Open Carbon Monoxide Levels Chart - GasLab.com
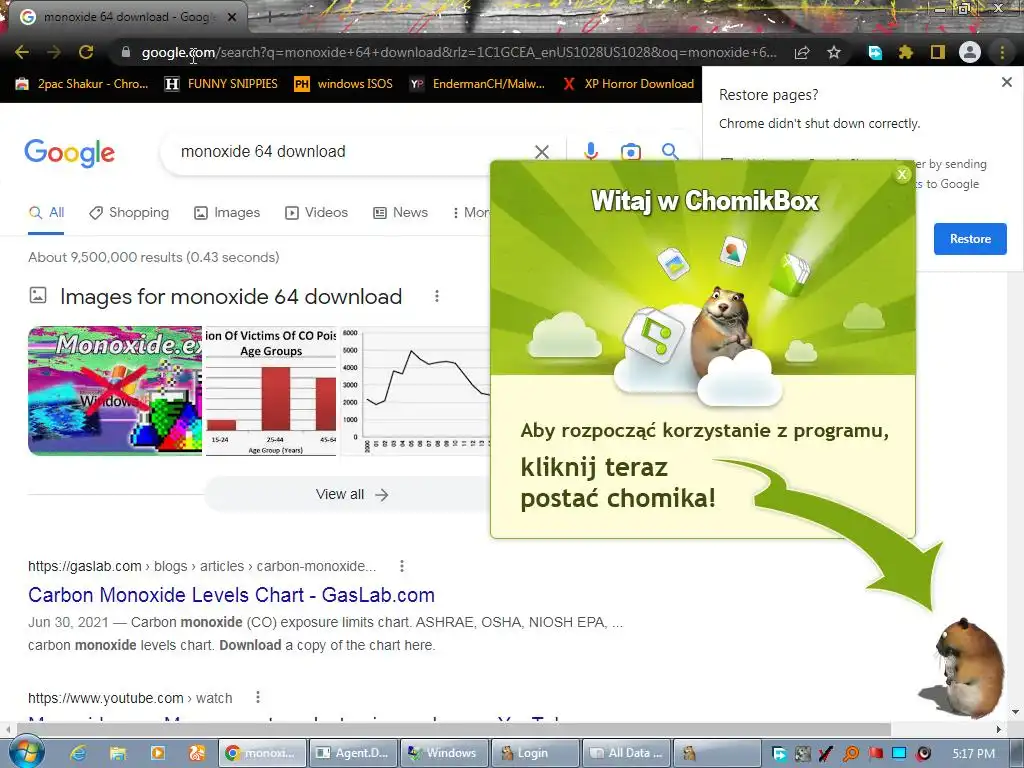Screen dimensions: 1024x768 coord(231,595)
